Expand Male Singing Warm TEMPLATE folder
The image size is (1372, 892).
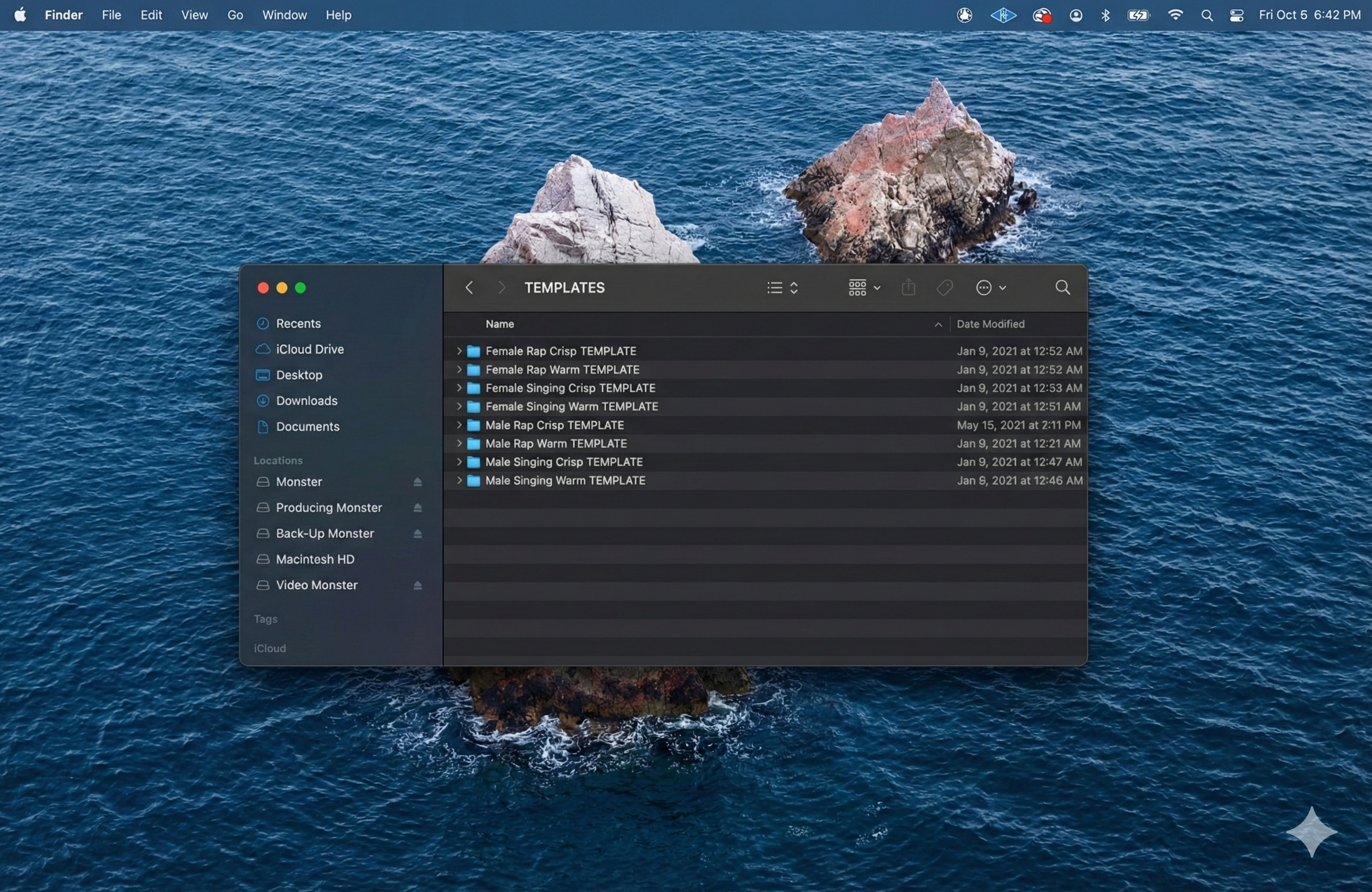(x=459, y=480)
